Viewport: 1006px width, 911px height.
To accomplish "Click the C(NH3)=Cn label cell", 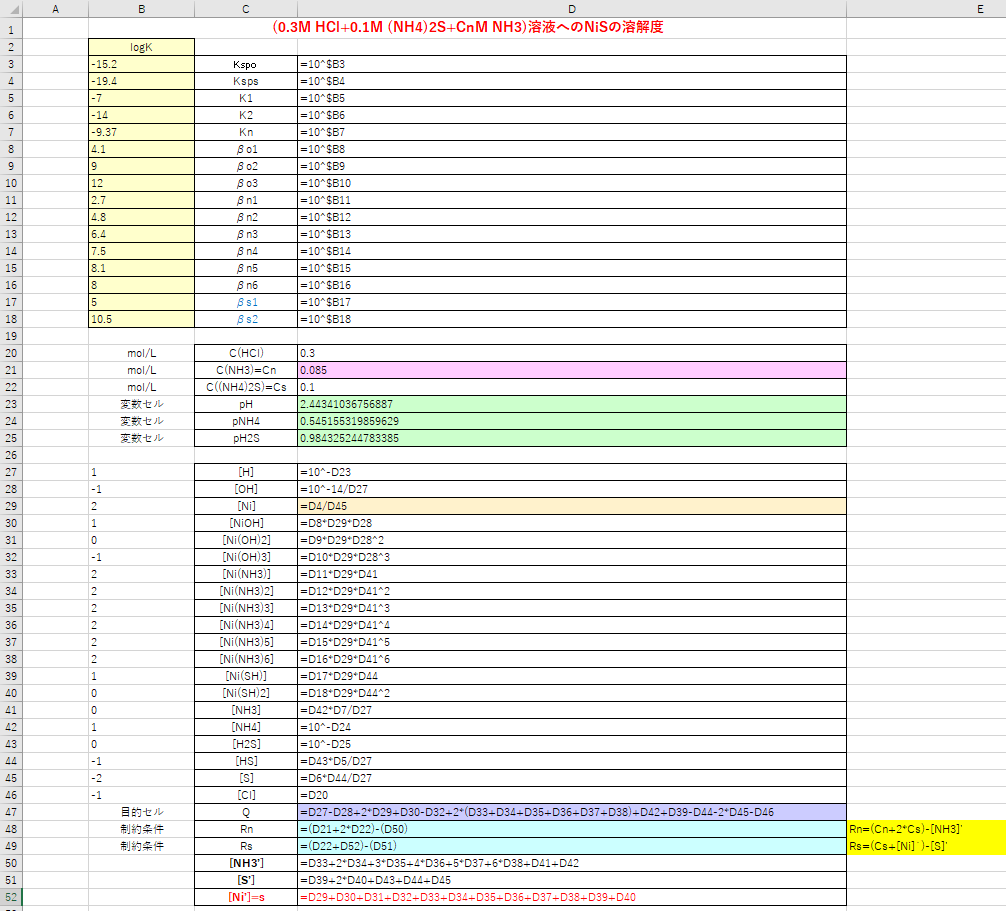I will tap(246, 370).
